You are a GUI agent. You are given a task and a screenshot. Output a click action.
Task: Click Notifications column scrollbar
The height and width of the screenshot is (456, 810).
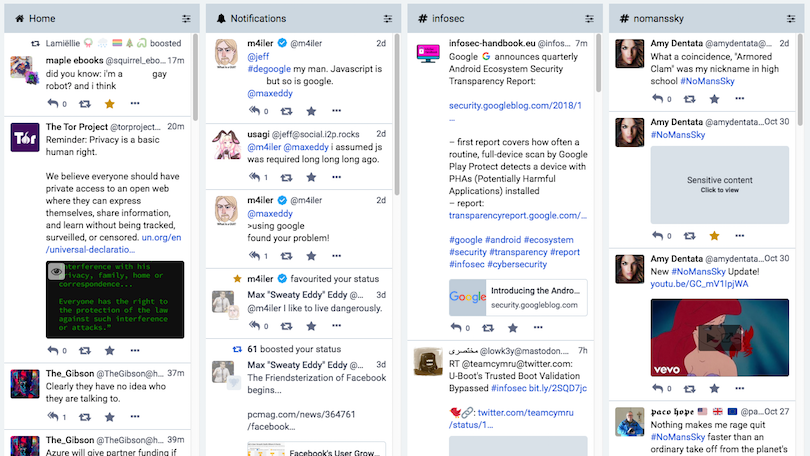point(397,114)
